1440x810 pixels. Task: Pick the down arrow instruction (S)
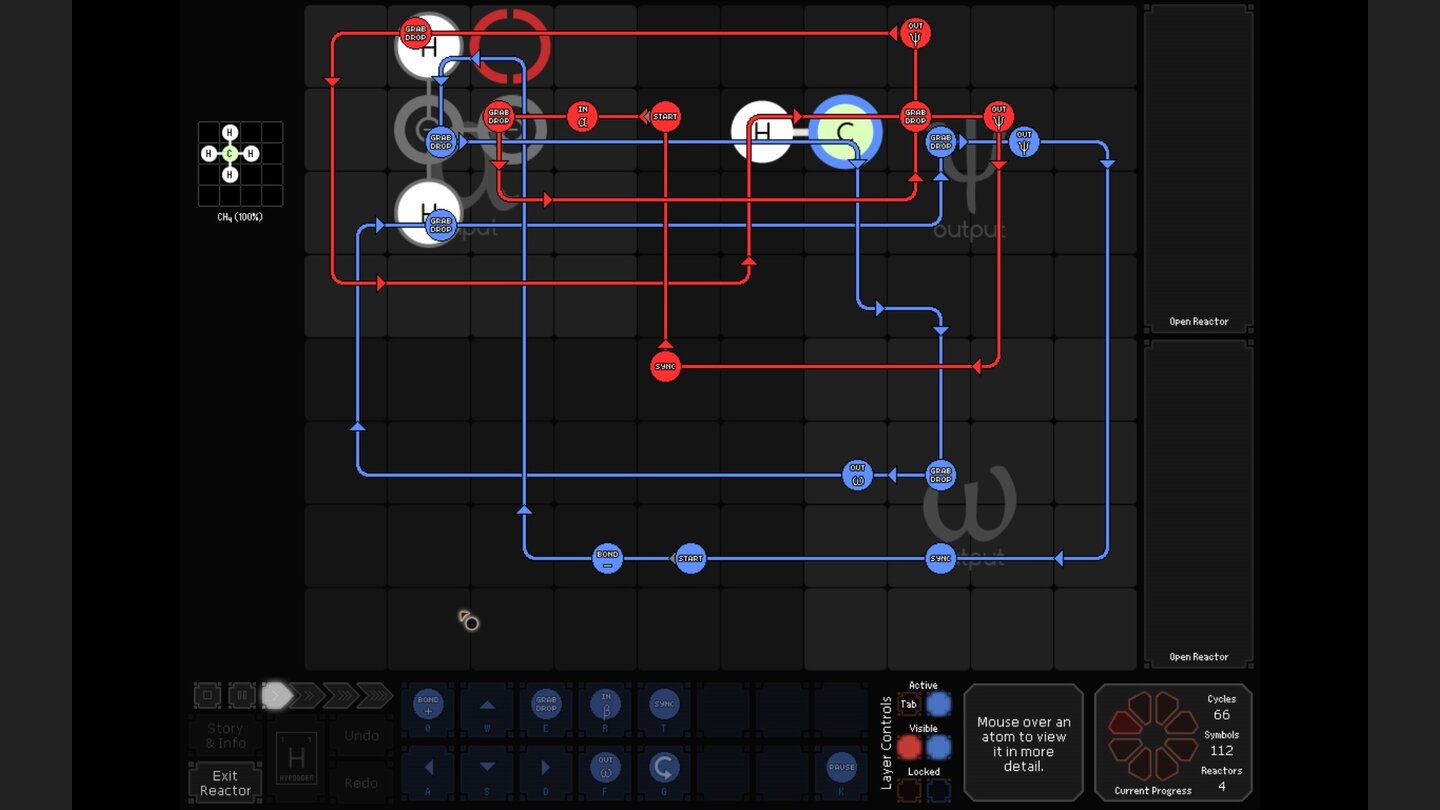point(487,773)
